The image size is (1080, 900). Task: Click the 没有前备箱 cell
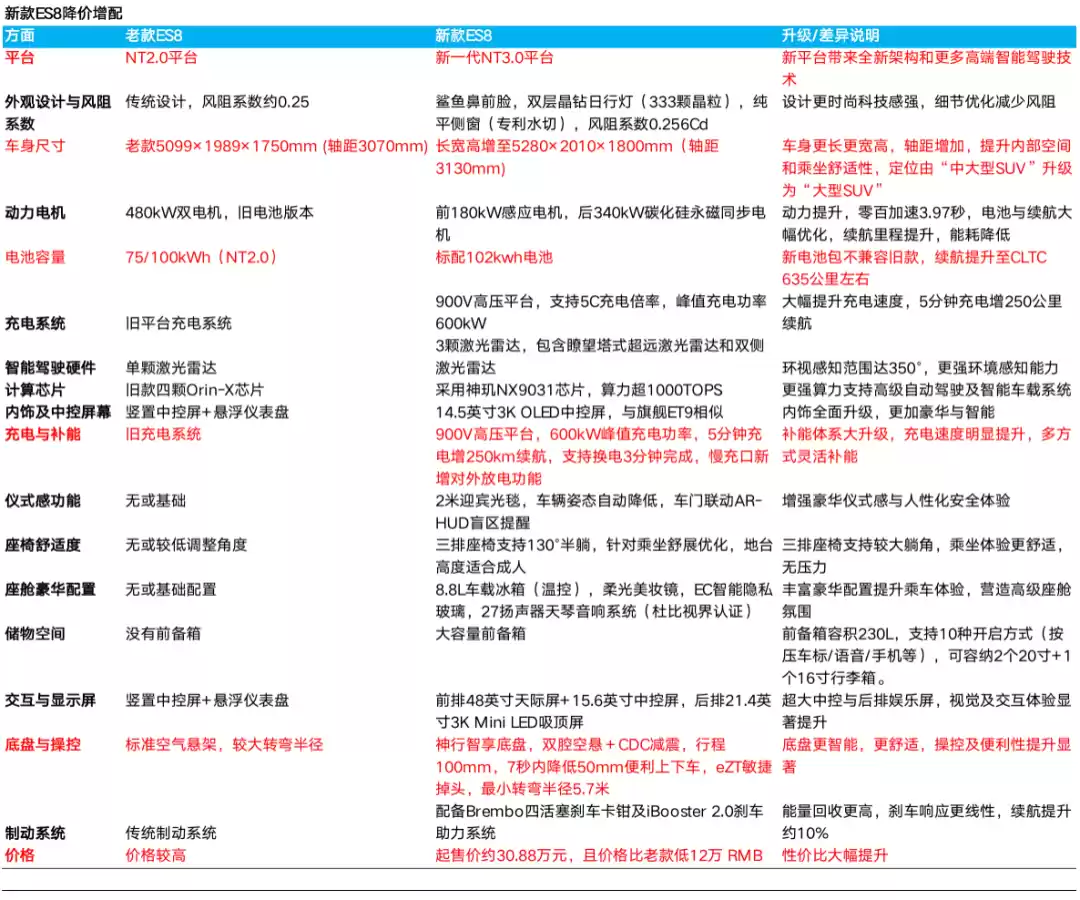(x=163, y=633)
